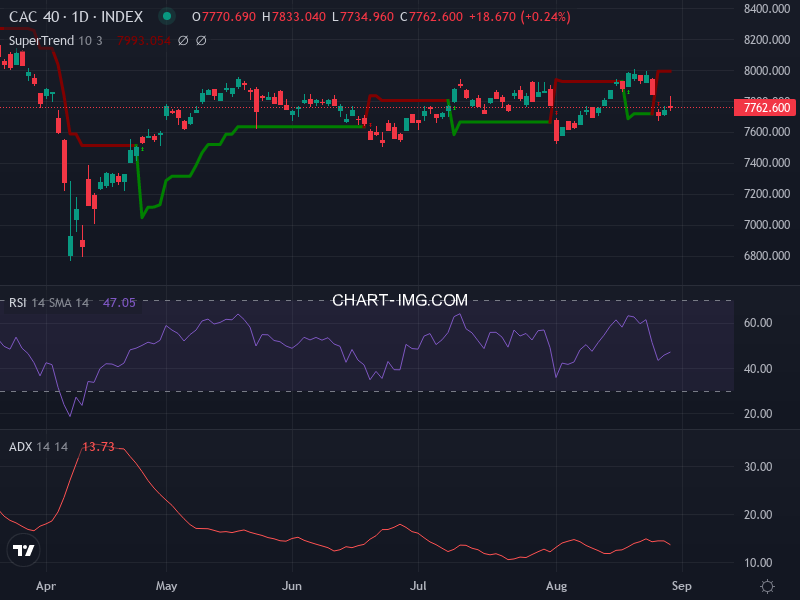Click the 7400.000 price axis label

[x=767, y=163]
